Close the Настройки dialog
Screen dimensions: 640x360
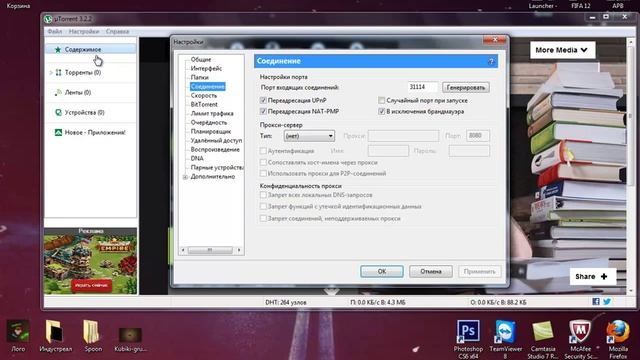(495, 40)
